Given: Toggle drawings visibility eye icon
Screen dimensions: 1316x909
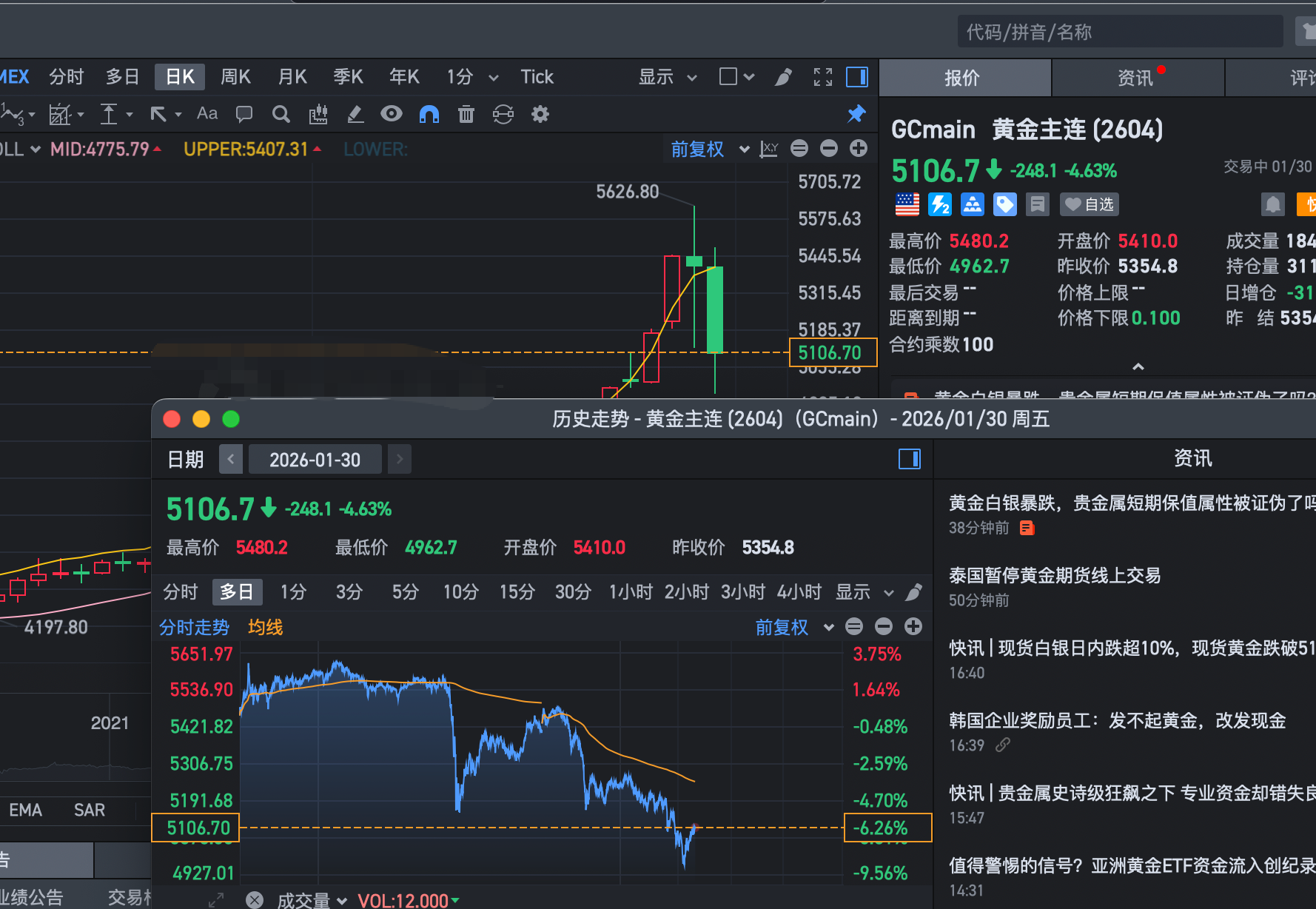Looking at the screenshot, I should 392,114.
